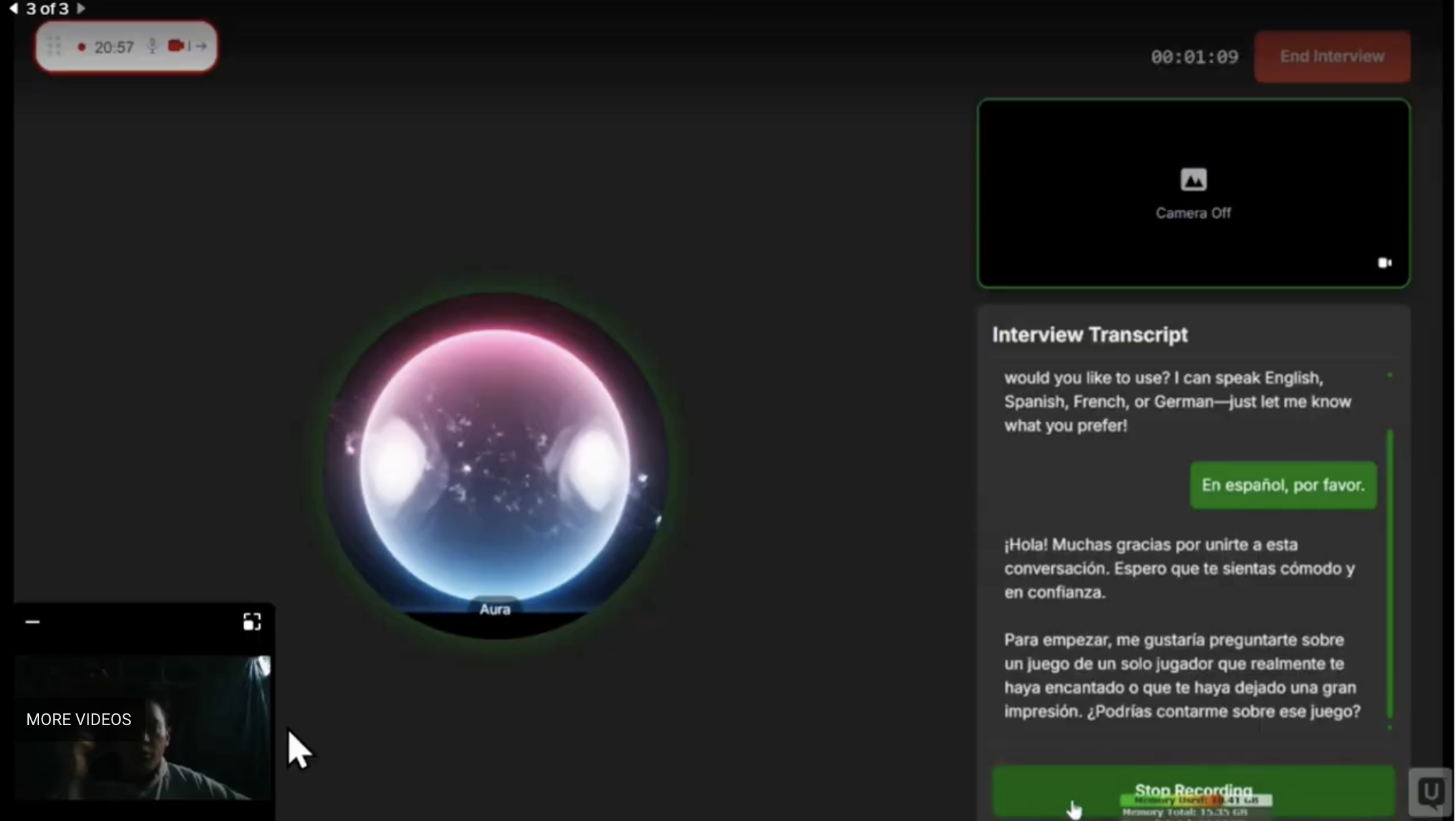
Task: Collapse the video preview with the minus button
Action: click(32, 621)
